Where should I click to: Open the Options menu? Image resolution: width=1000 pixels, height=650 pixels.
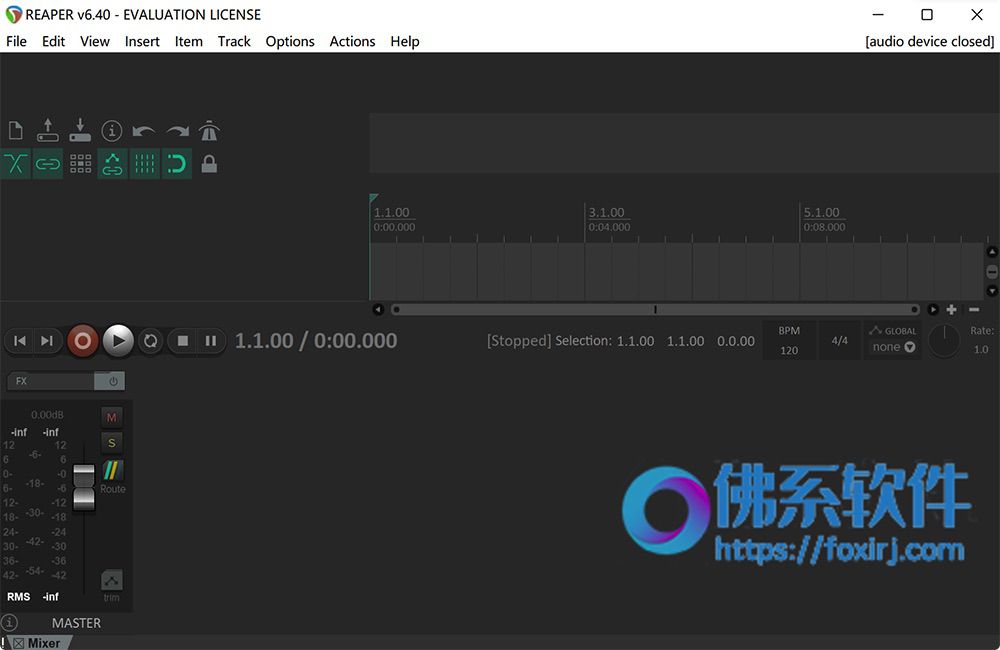click(290, 41)
